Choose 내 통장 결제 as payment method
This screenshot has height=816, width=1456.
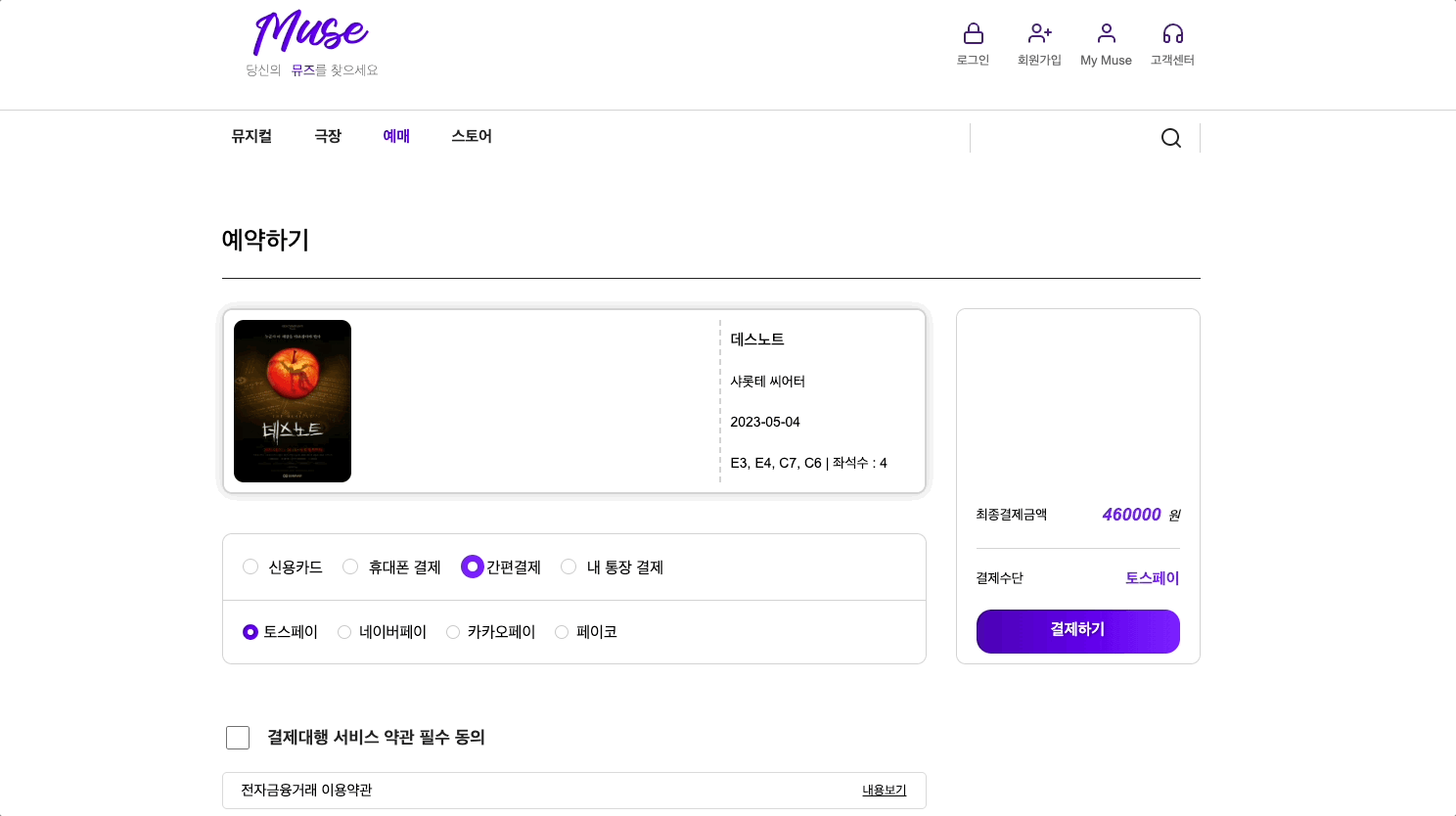pos(569,567)
